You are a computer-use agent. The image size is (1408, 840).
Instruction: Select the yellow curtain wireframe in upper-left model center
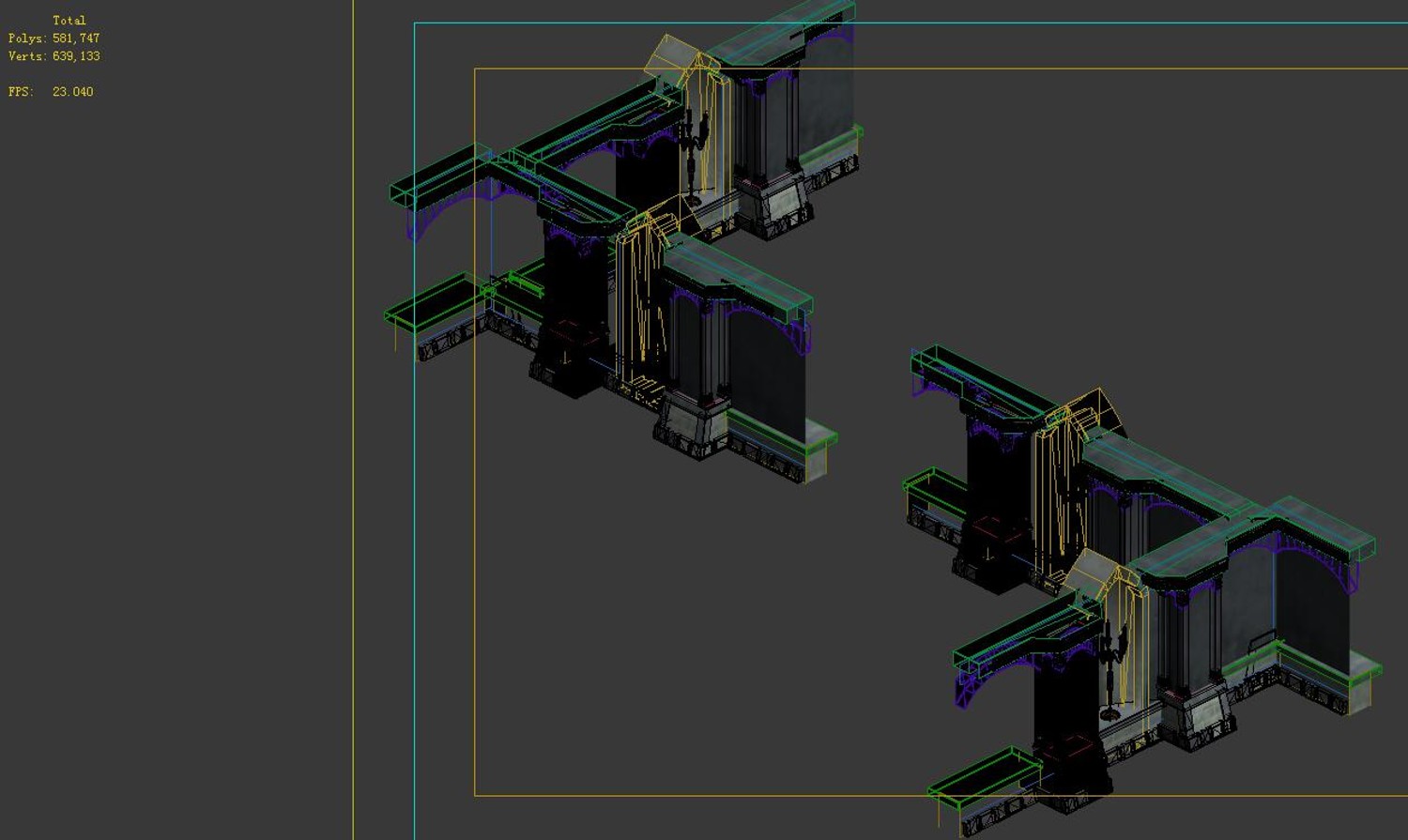642,298
